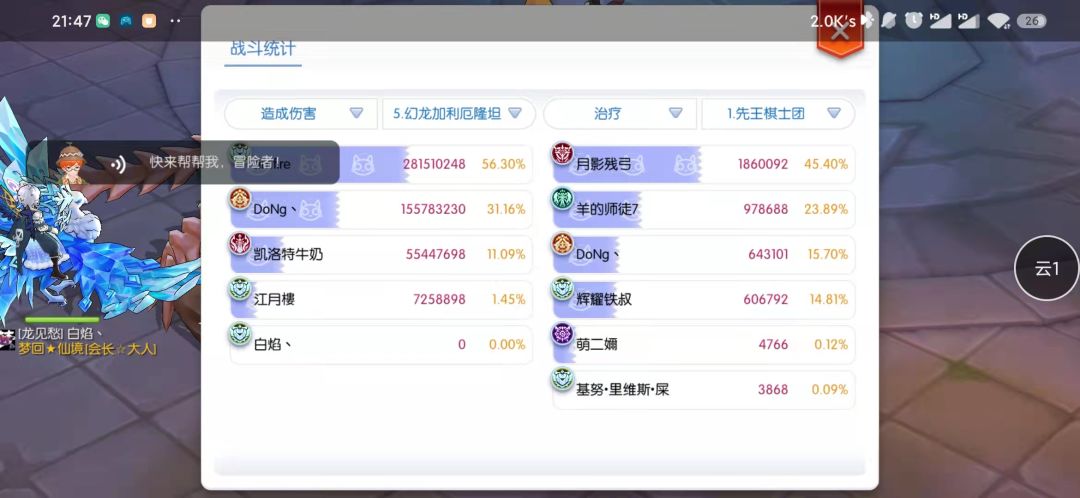
Task: Select damage value 7258898
Action: (439, 300)
